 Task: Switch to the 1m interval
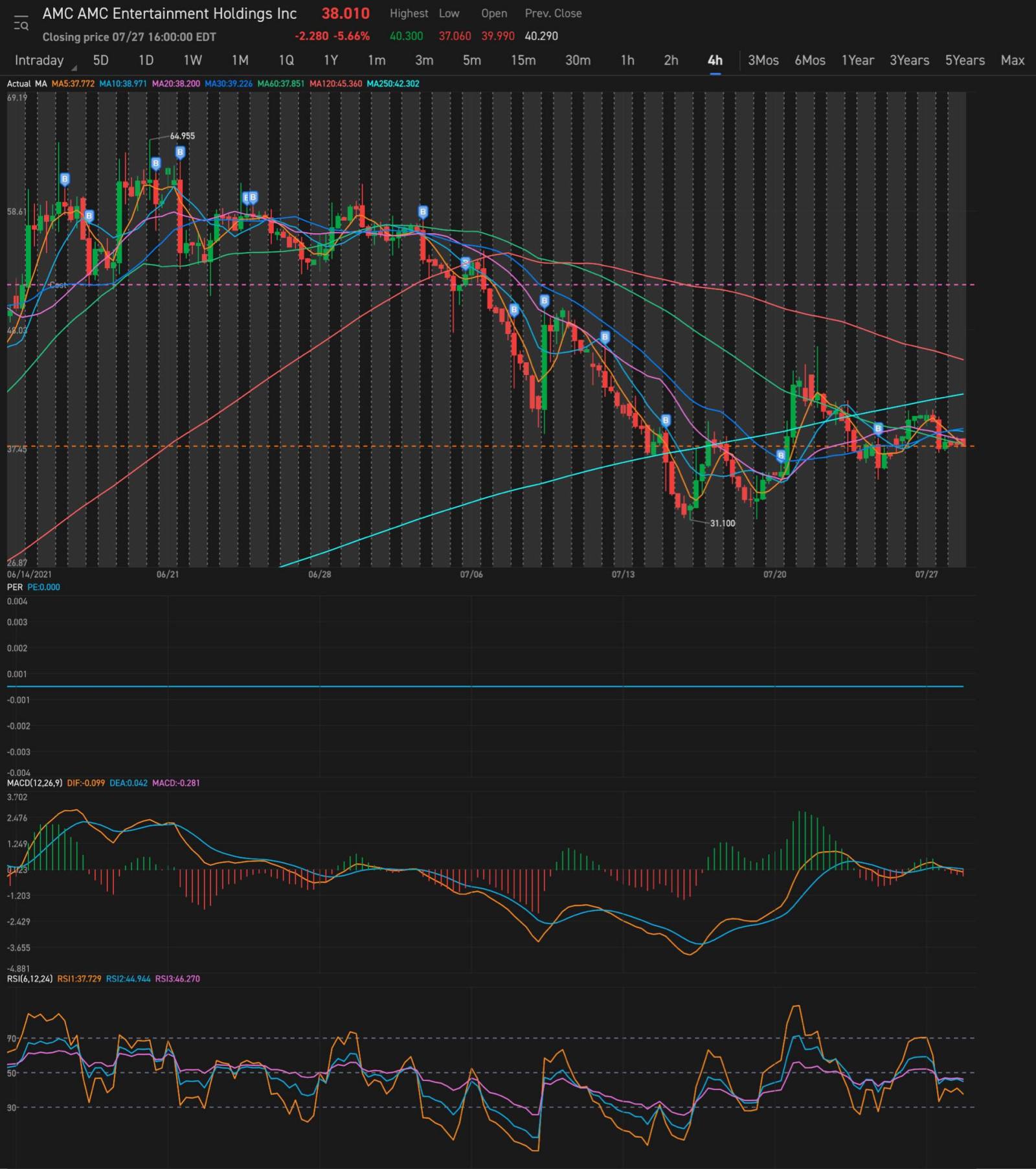tap(377, 60)
